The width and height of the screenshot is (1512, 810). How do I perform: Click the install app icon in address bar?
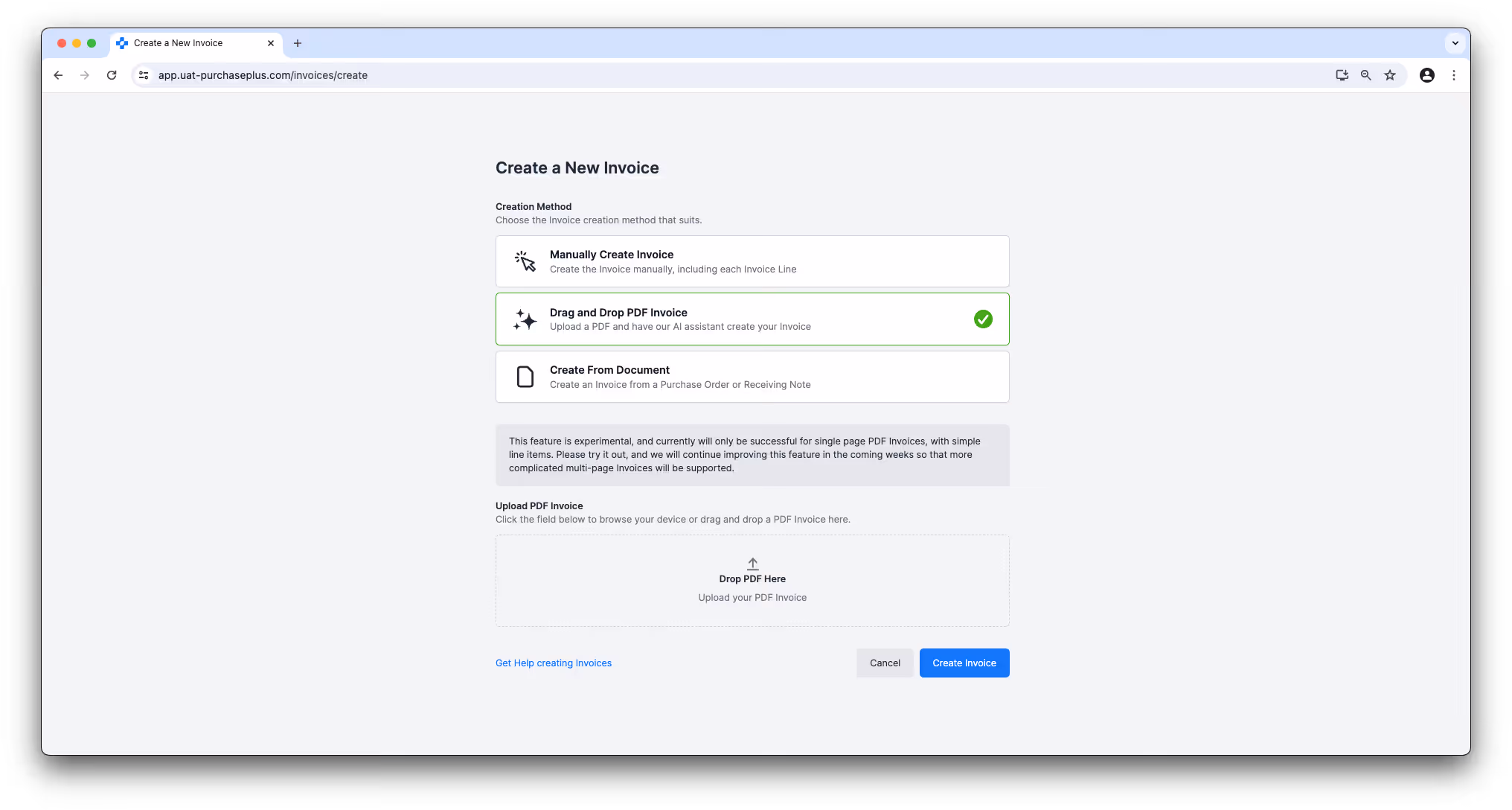tap(1342, 75)
